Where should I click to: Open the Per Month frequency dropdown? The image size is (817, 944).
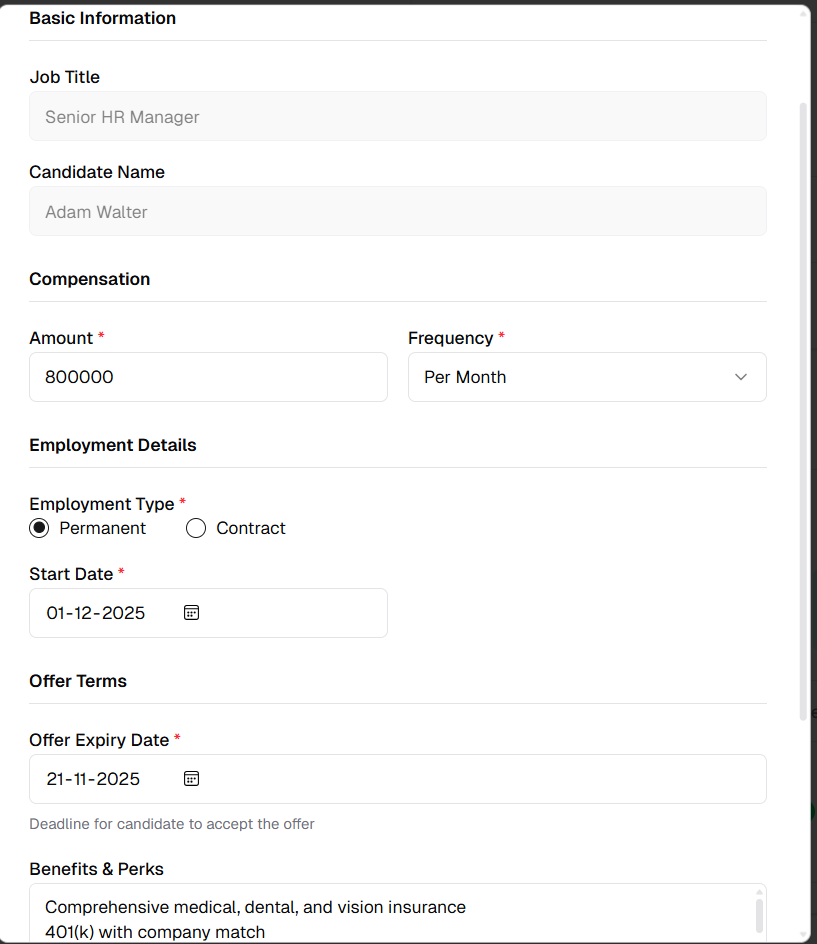pos(587,377)
